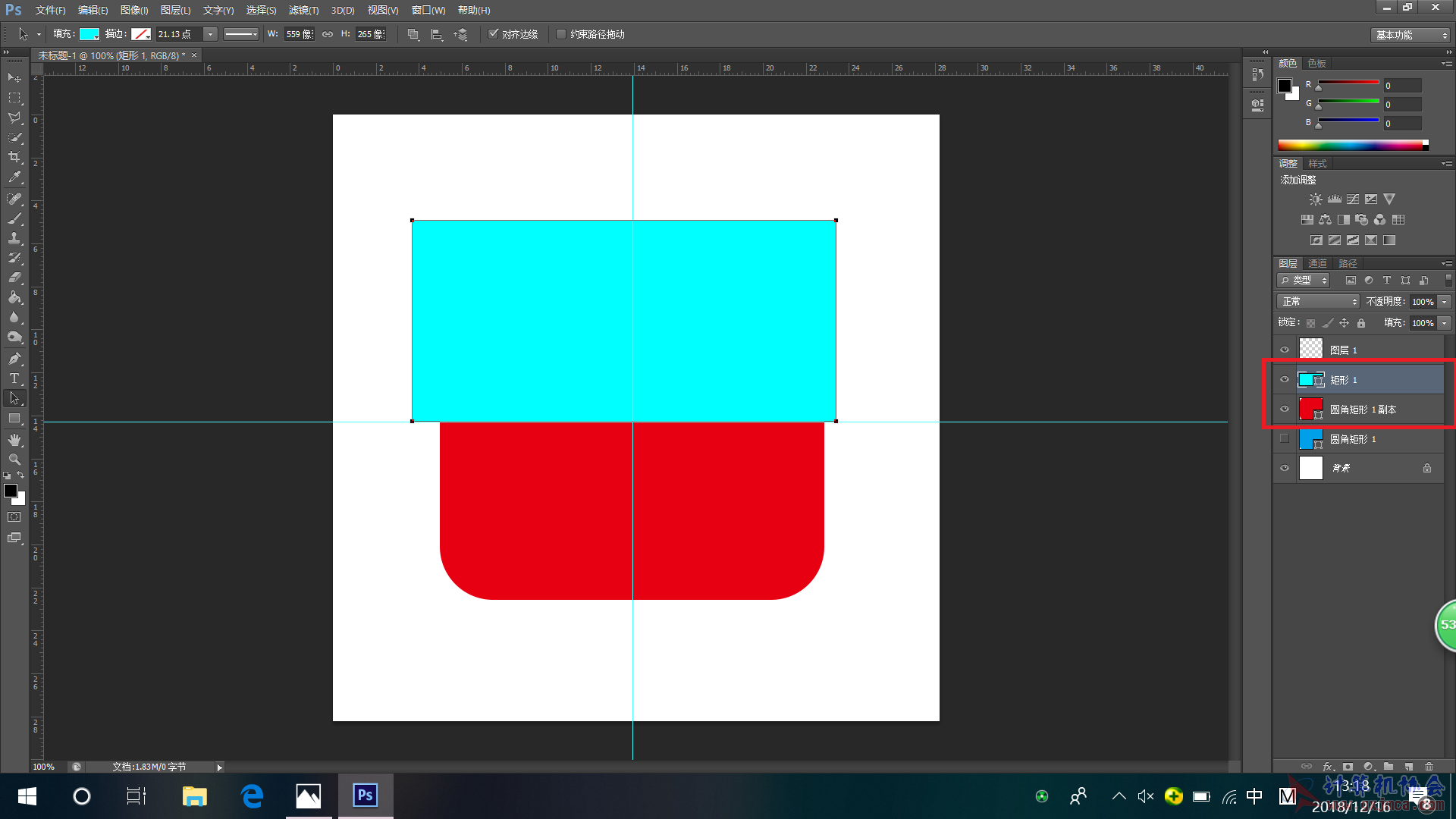
Task: Open the 窗口(W) menu
Action: coord(428,10)
